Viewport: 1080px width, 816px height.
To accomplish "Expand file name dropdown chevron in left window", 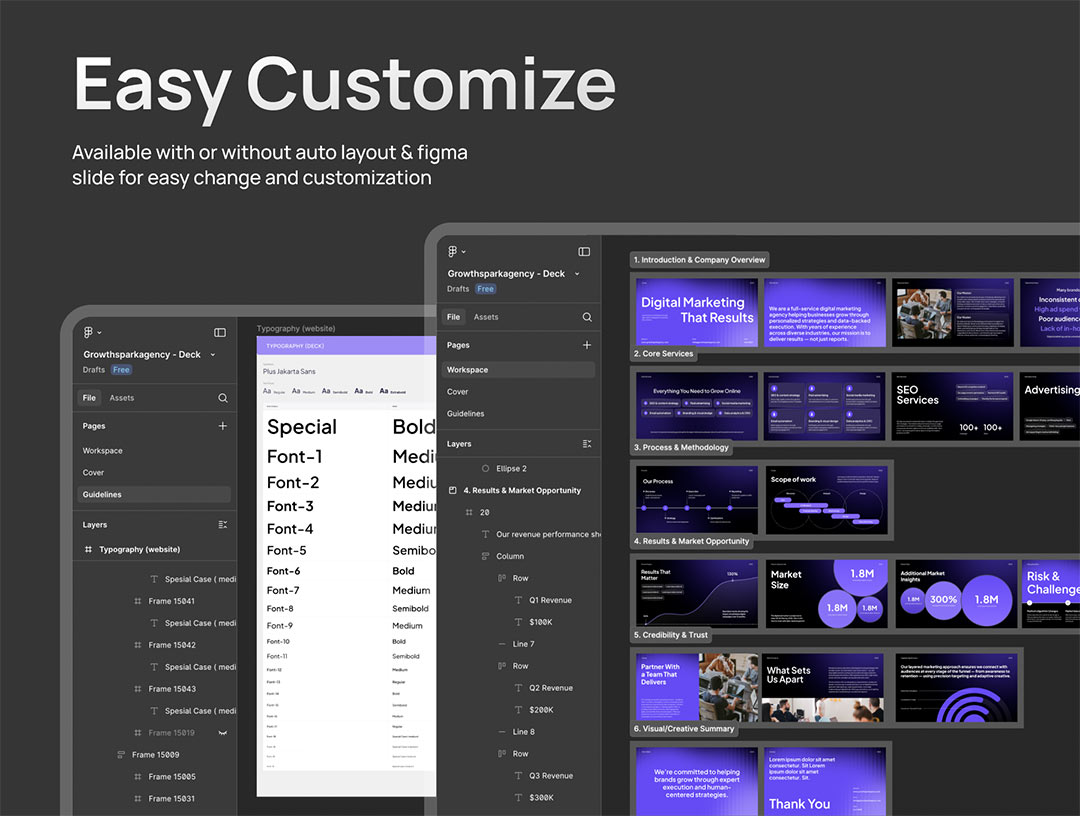I will click(x=213, y=355).
